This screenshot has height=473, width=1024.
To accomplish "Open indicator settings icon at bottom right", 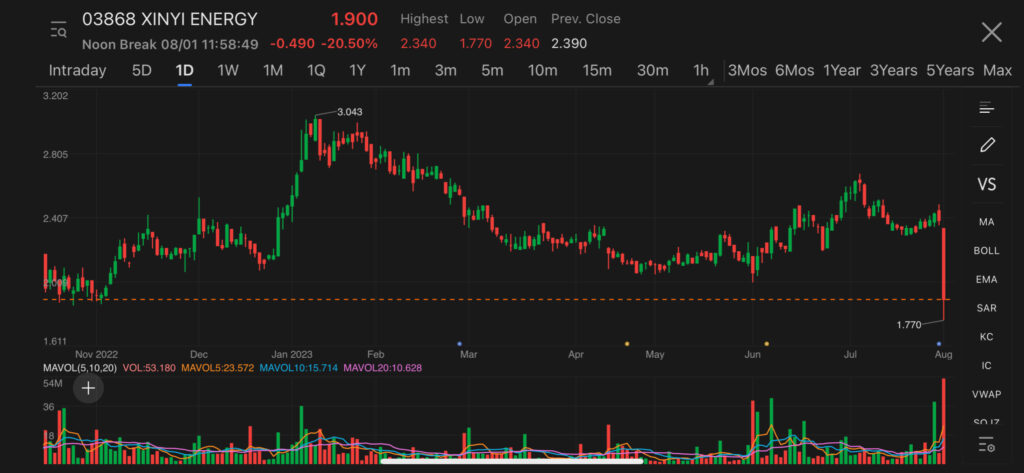I will coord(987,446).
